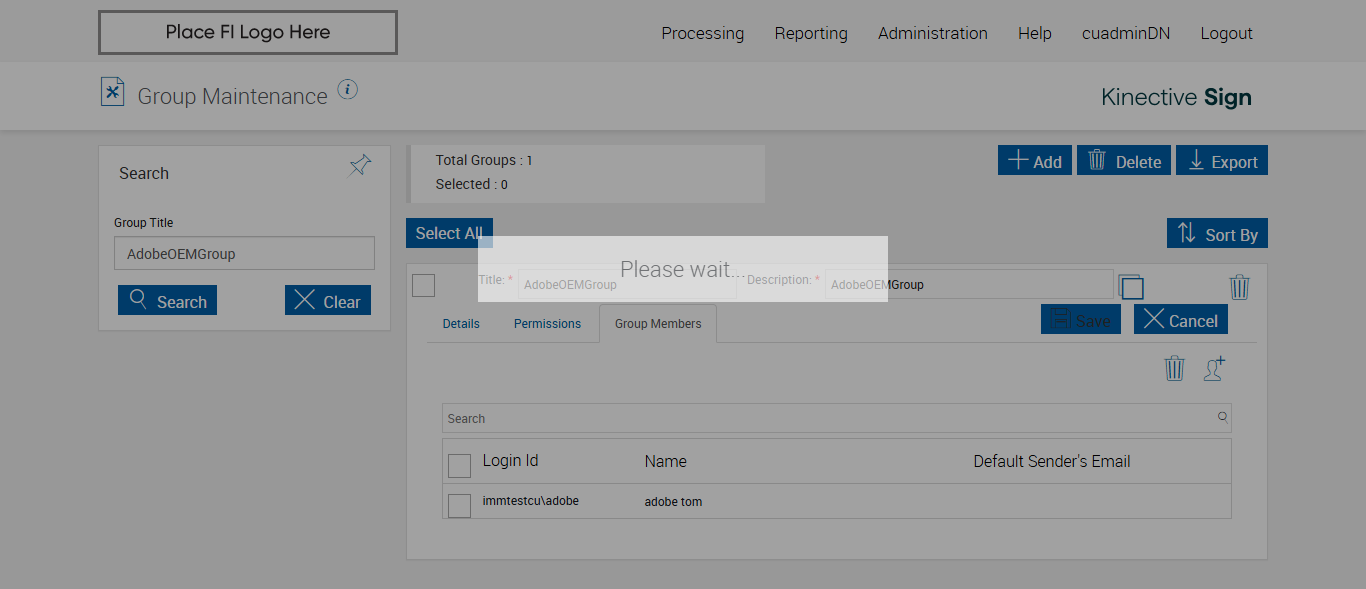
Task: Click the trash icon in group header row
Action: tap(1239, 288)
